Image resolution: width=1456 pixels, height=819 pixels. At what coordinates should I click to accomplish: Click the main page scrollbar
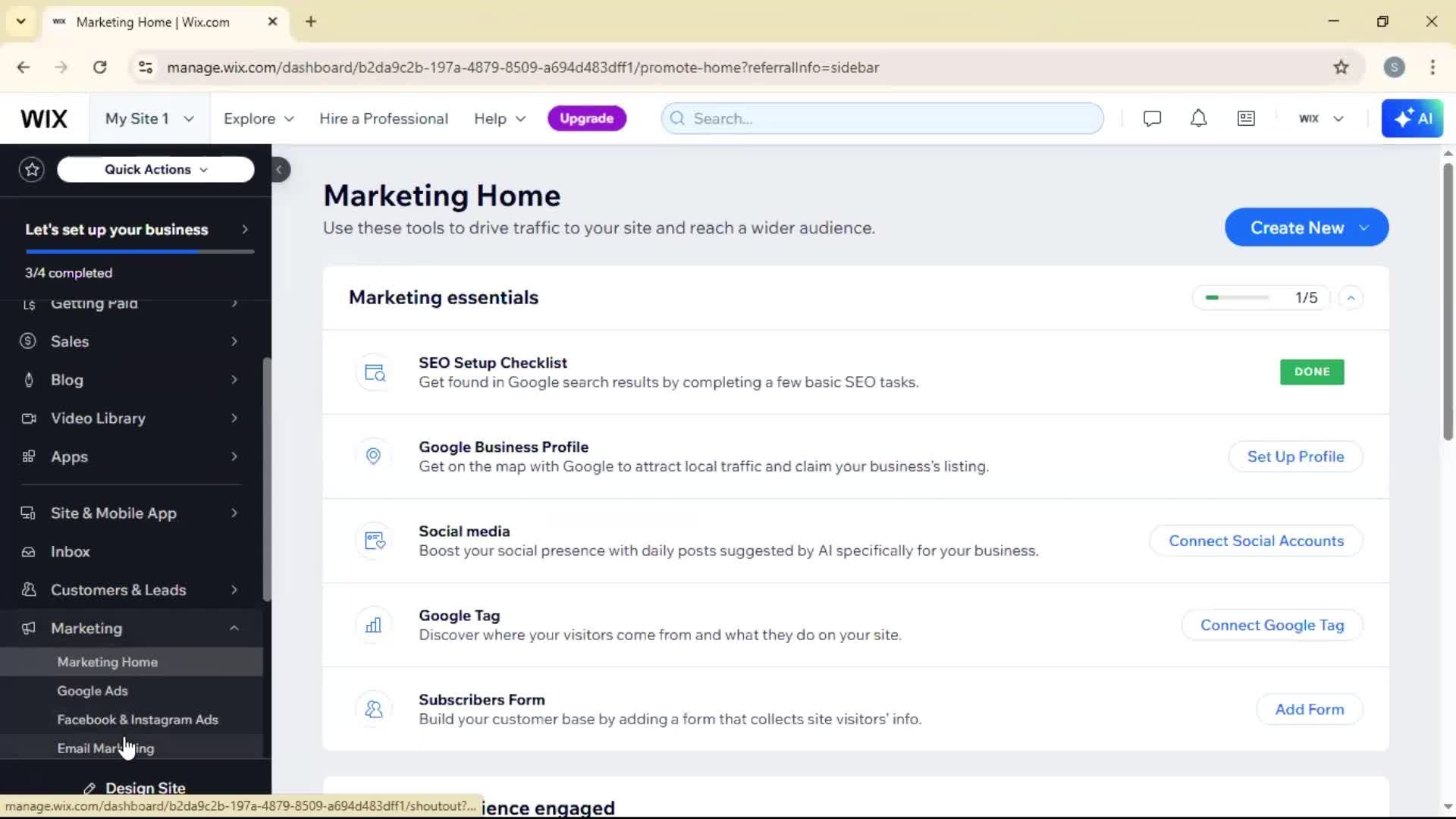pos(1448,302)
